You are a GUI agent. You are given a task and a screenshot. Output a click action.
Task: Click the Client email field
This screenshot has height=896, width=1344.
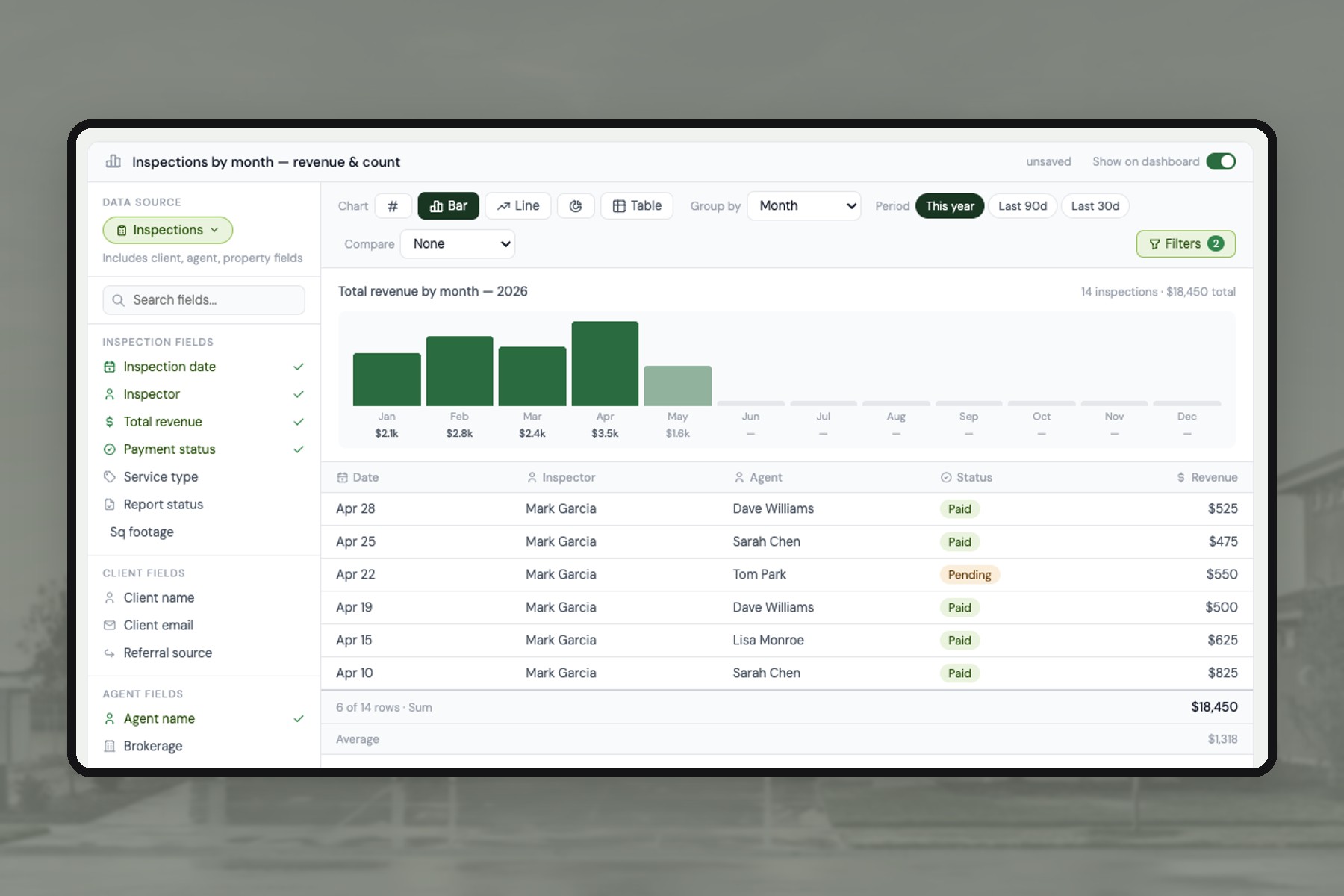coord(204,625)
